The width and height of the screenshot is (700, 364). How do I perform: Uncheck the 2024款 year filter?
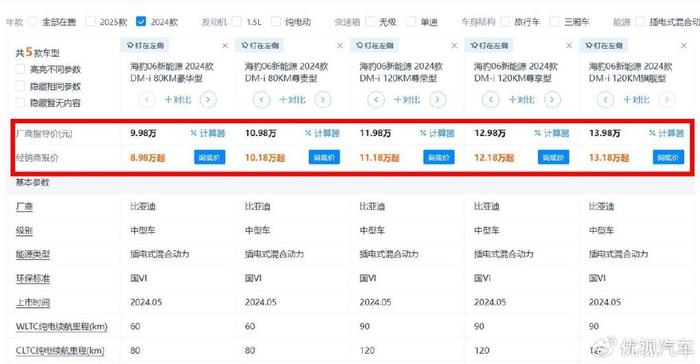click(x=141, y=21)
